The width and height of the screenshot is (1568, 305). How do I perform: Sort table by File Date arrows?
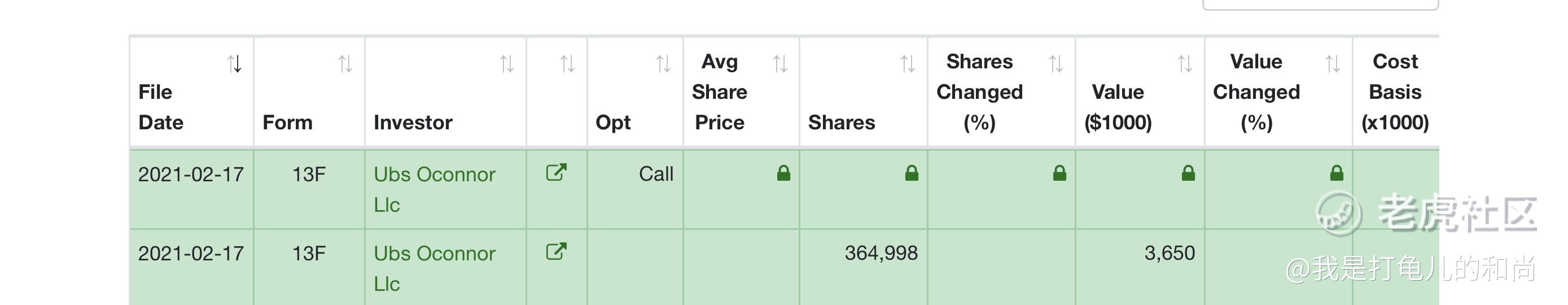pos(235,64)
